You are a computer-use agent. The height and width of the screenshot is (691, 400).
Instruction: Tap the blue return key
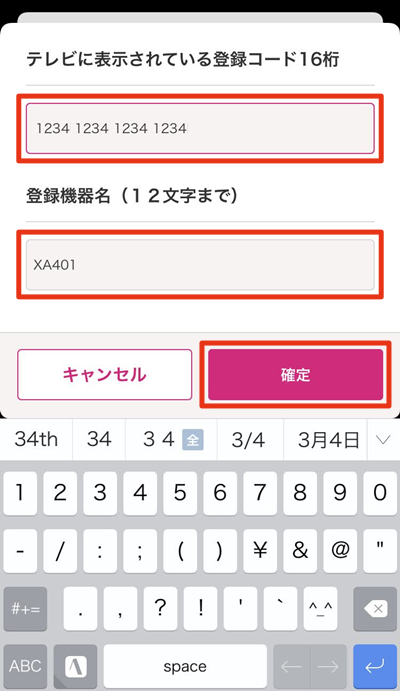coord(376,666)
